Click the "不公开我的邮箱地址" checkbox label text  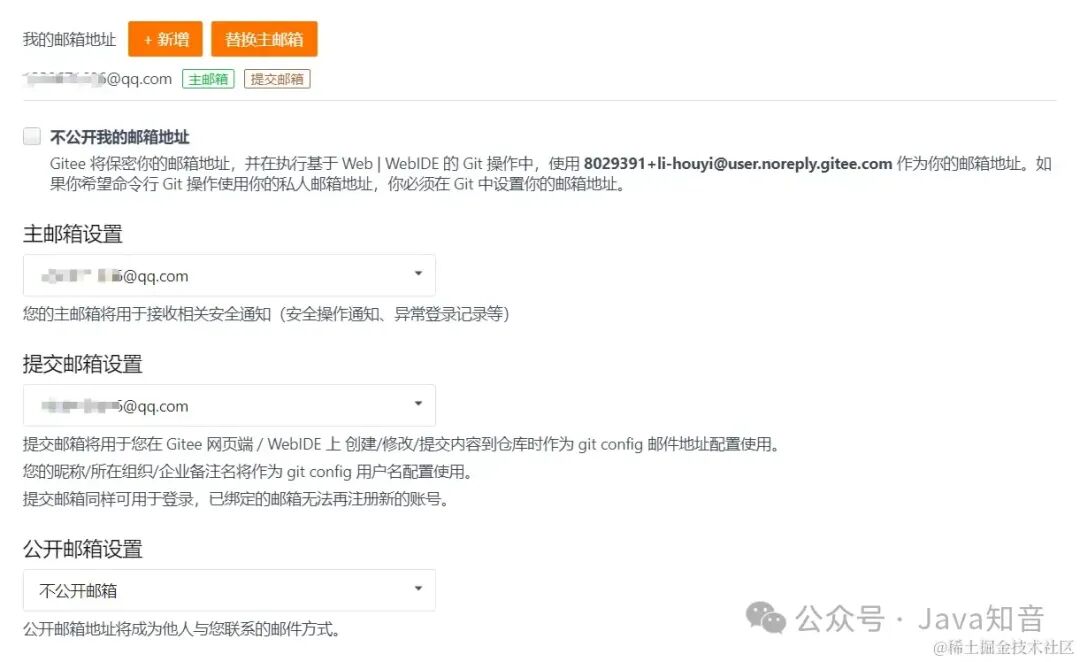120,137
